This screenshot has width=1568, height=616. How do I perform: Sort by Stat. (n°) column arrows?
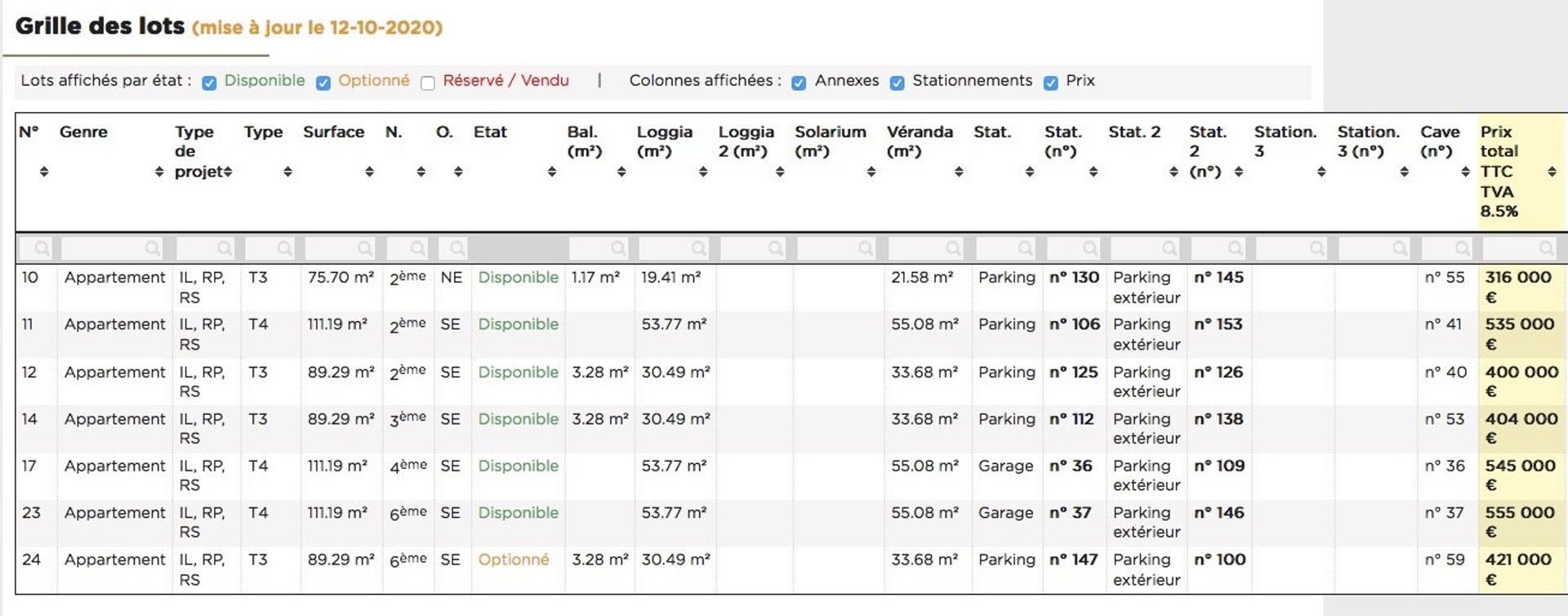coord(1094,172)
